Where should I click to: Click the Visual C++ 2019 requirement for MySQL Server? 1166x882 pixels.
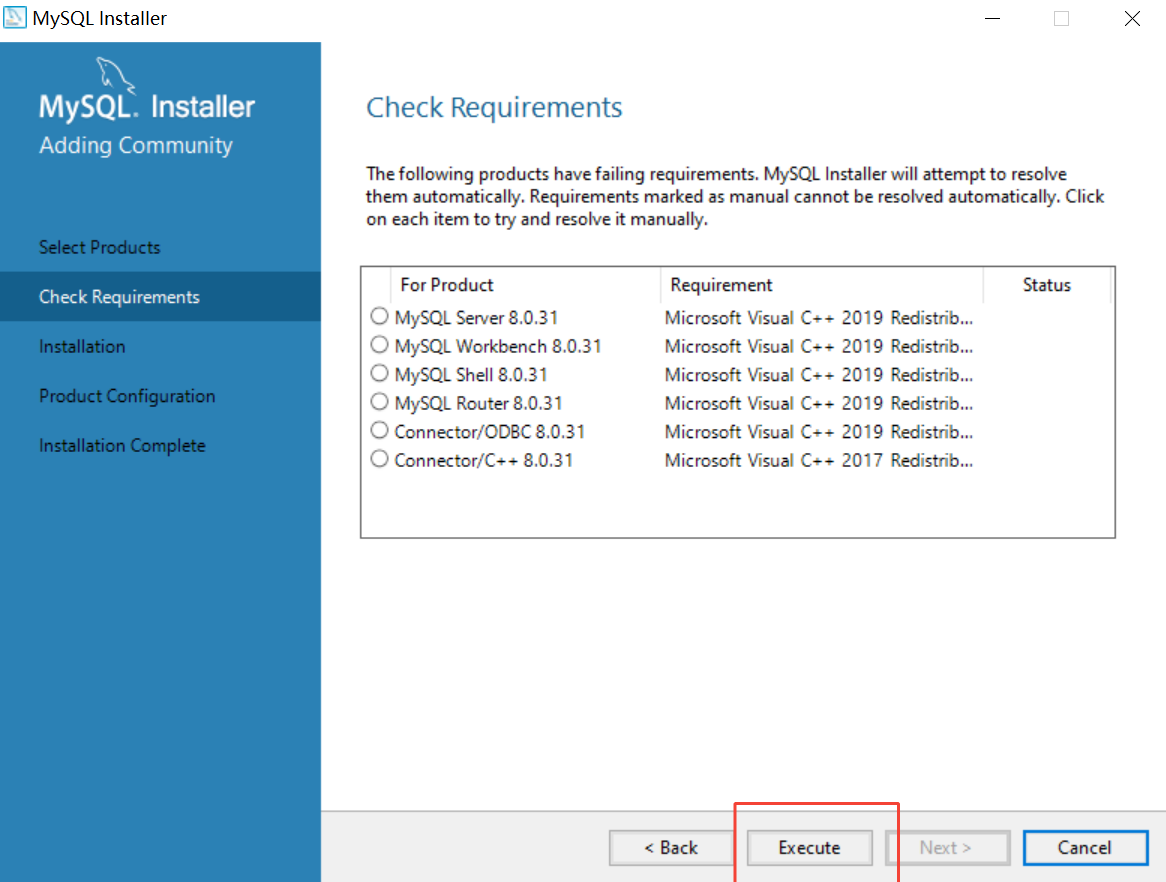pos(819,318)
